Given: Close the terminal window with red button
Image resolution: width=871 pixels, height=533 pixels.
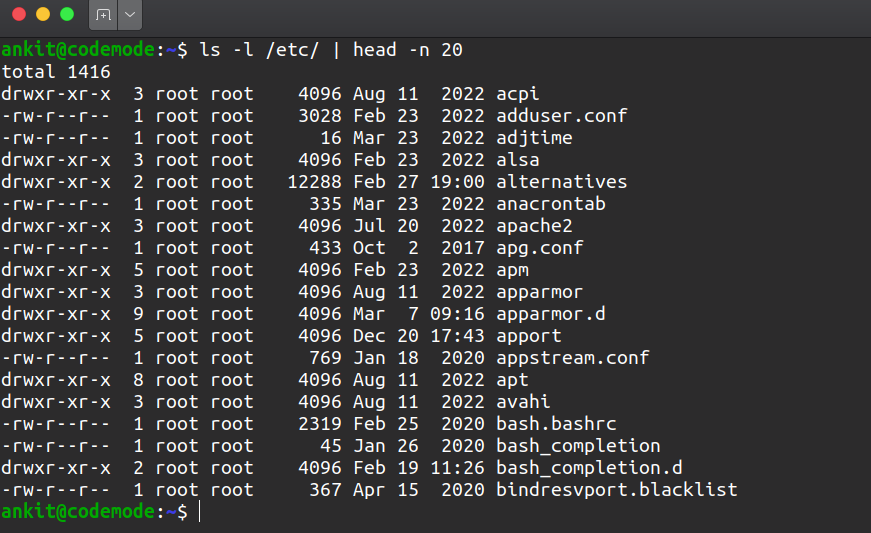Looking at the screenshot, I should coord(19,14).
